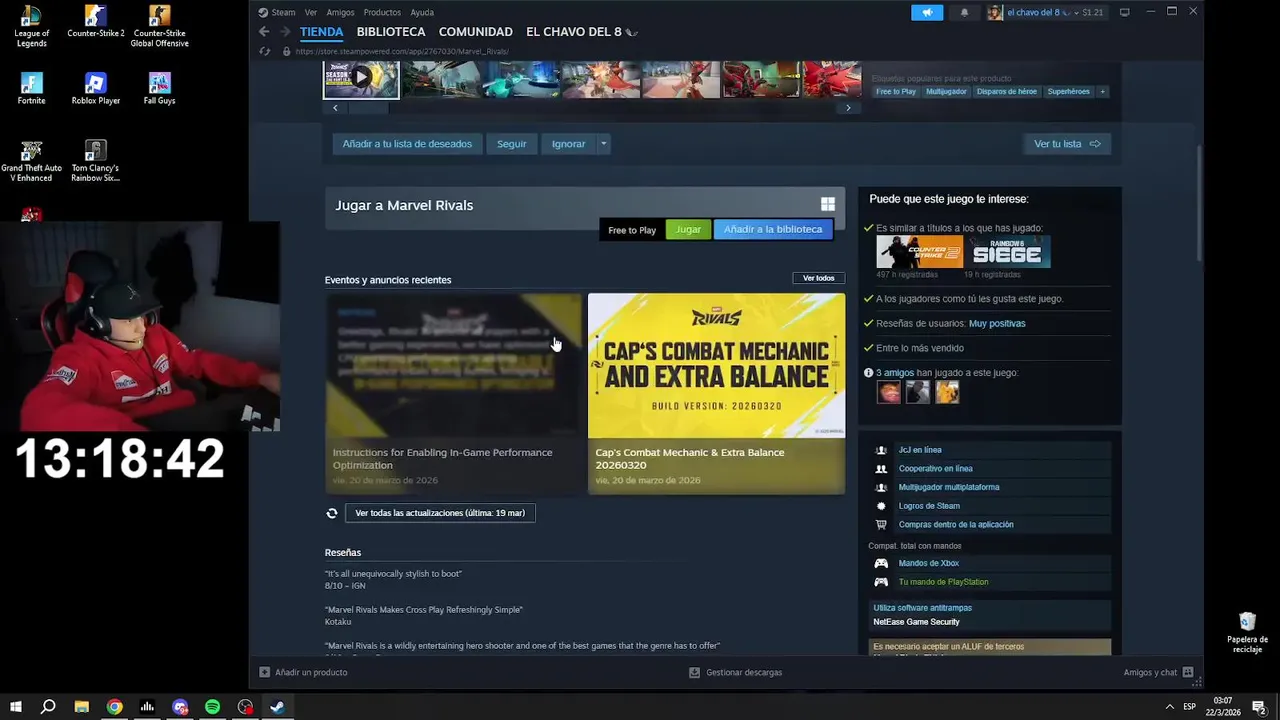This screenshot has height=720, width=1280.
Task: Play the Season trailer video thumbnail
Action: pos(361,79)
